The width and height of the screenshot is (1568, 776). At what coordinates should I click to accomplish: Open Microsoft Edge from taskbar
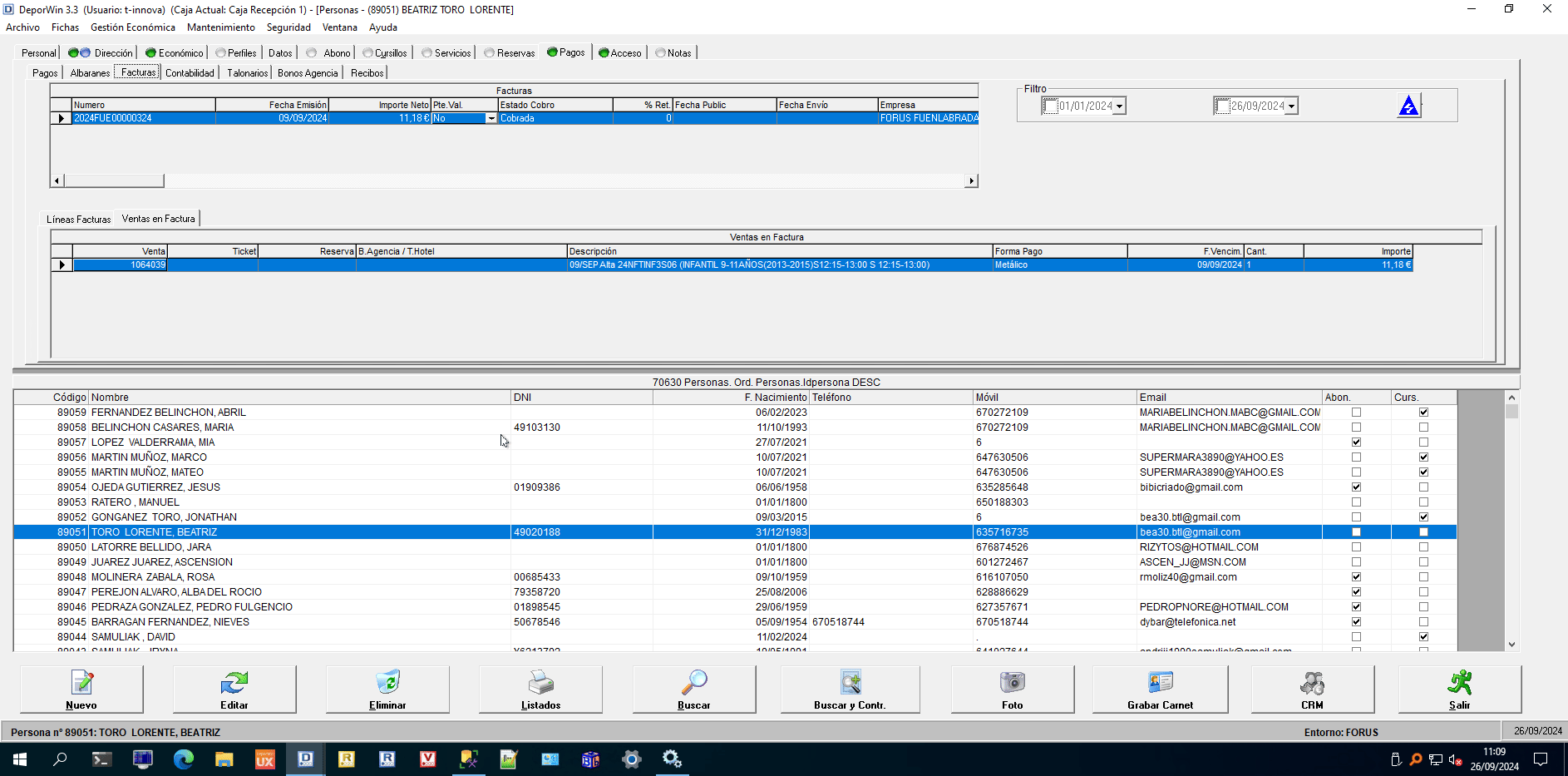(183, 759)
